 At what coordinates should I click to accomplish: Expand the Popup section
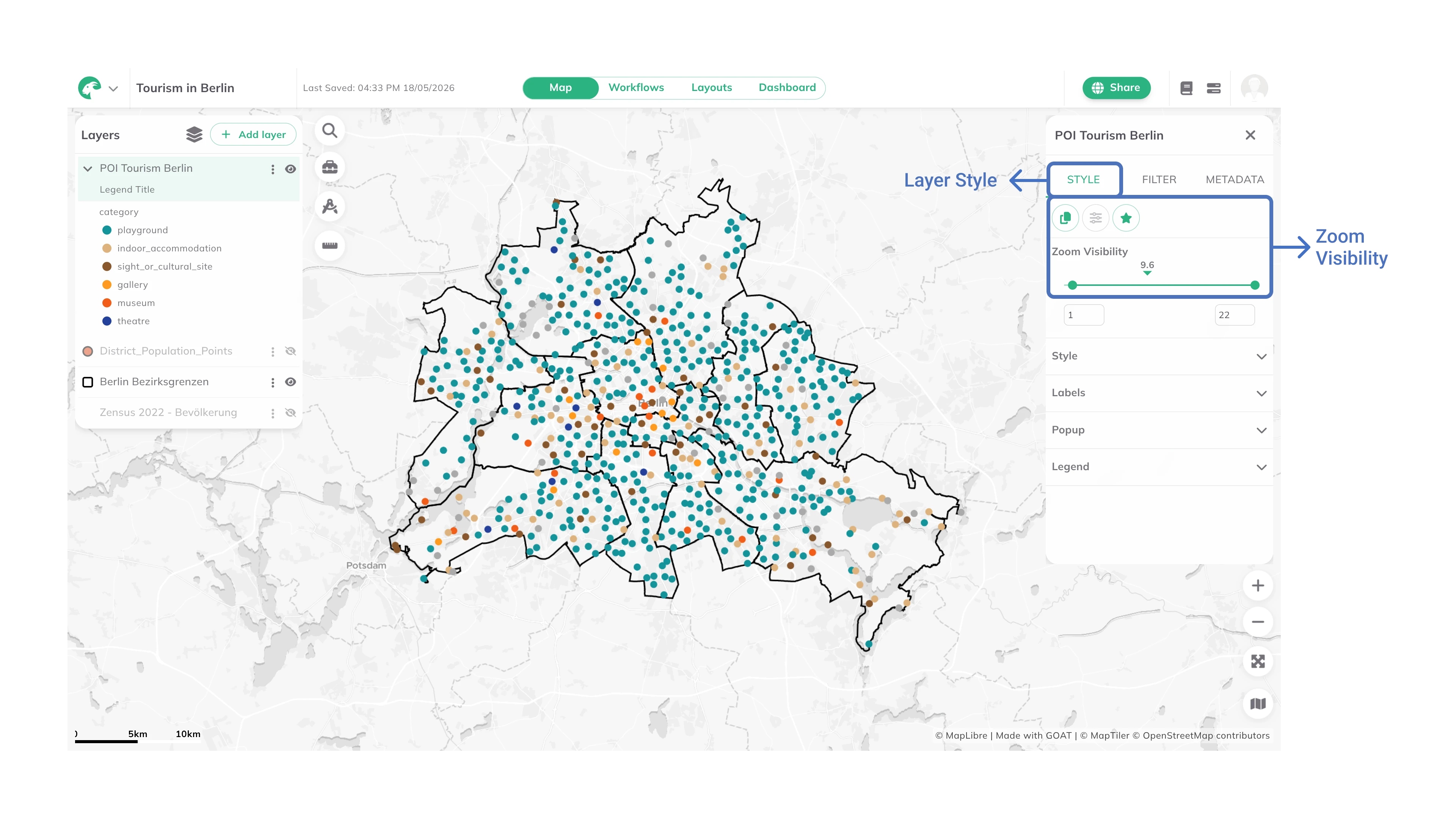pyautogui.click(x=1159, y=430)
